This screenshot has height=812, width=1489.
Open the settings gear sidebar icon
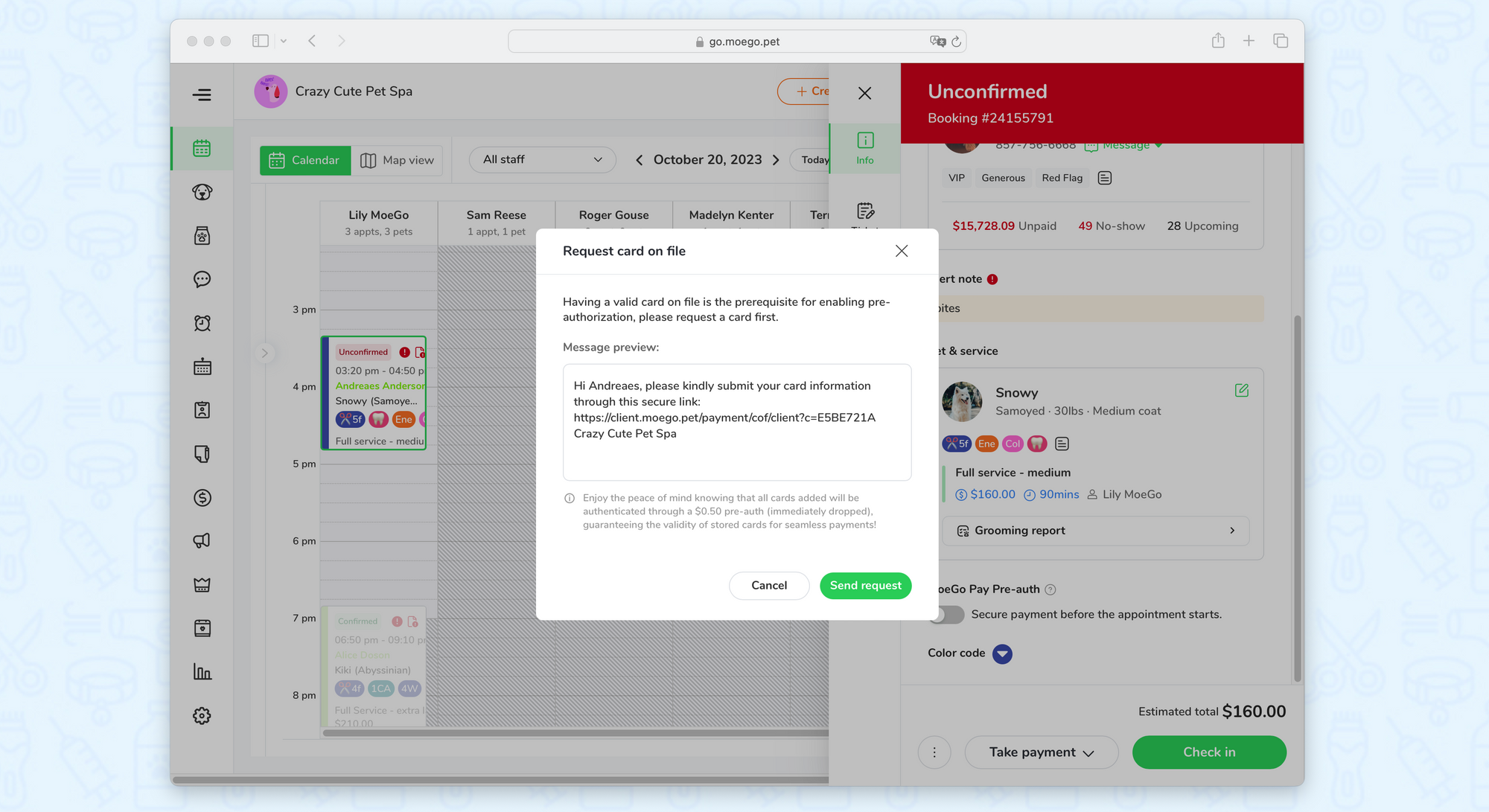coord(202,716)
